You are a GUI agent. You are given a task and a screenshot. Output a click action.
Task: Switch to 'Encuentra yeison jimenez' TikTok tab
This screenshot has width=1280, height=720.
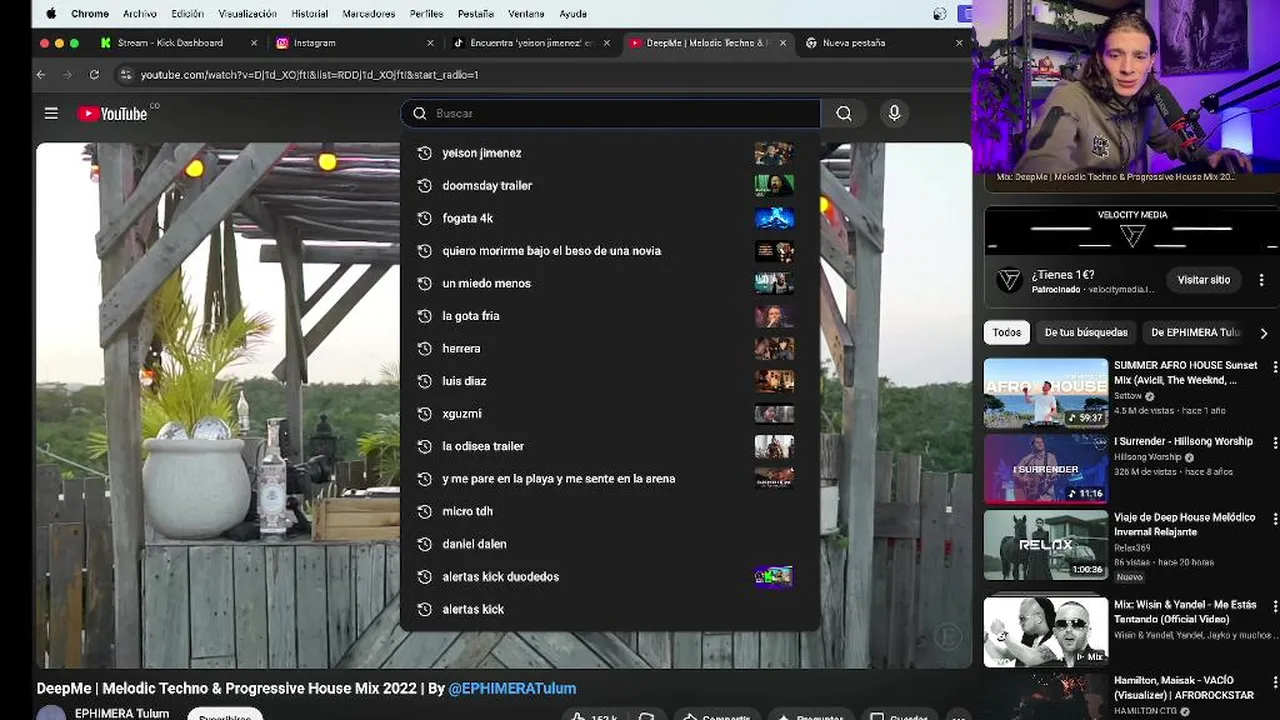[x=531, y=43]
